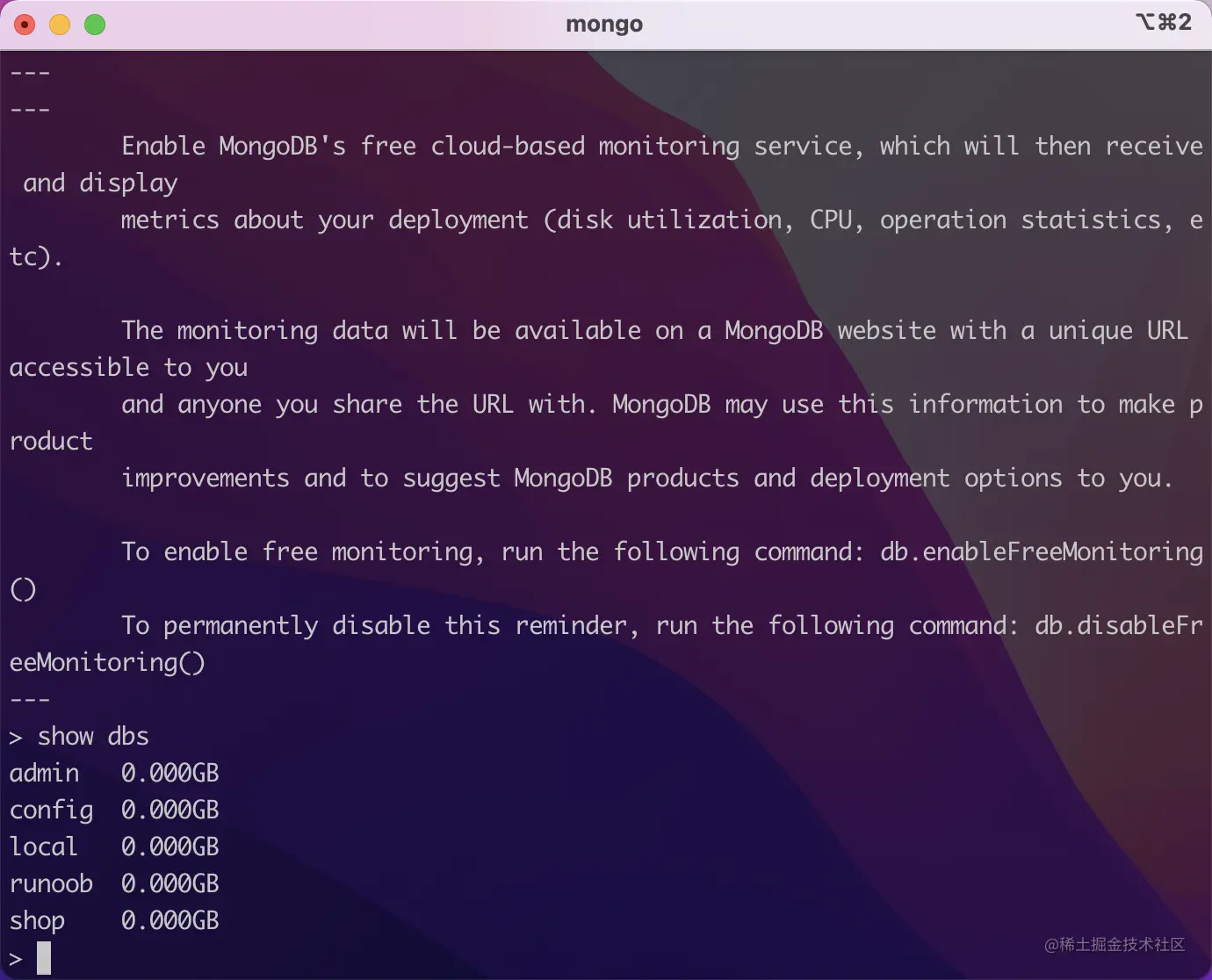Select the 'runoob' database row
The height and width of the screenshot is (980, 1212).
[x=114, y=883]
